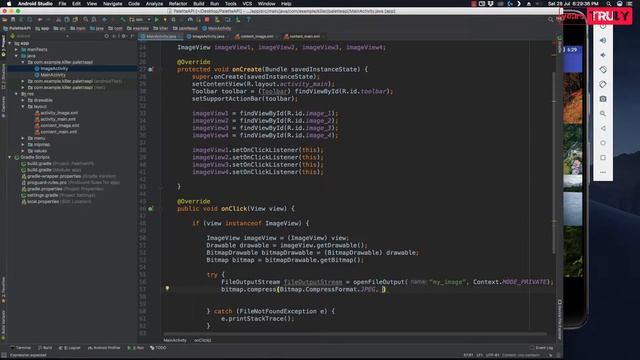Viewport: 640px width, 360px height.
Task: Click the Project vertical side tab
Action: (x=3, y=46)
